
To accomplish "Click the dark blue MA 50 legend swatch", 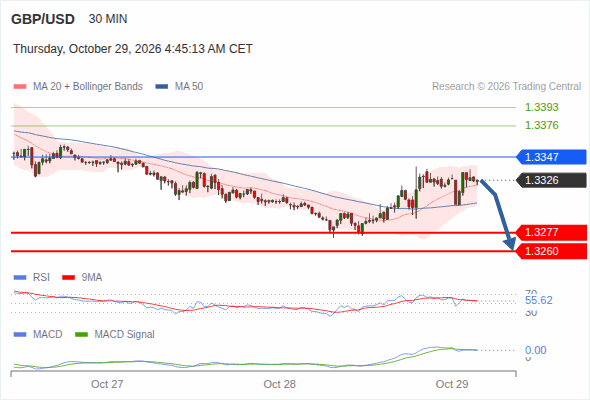I will 162,87.
